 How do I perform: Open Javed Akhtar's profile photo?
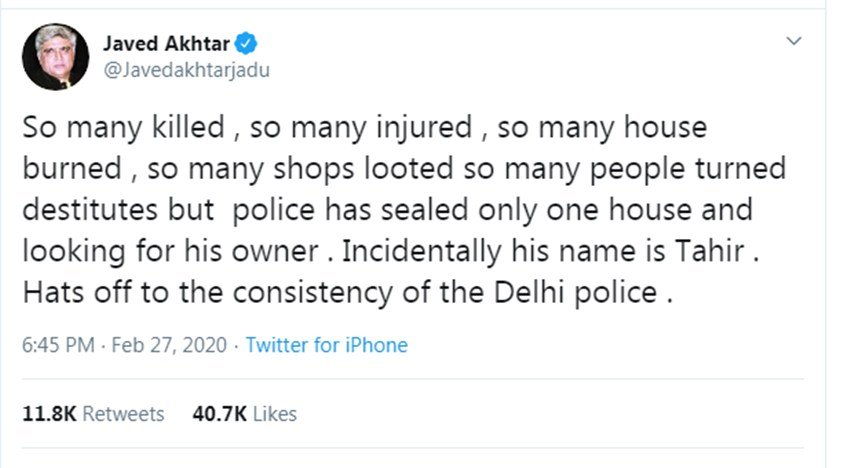53,57
